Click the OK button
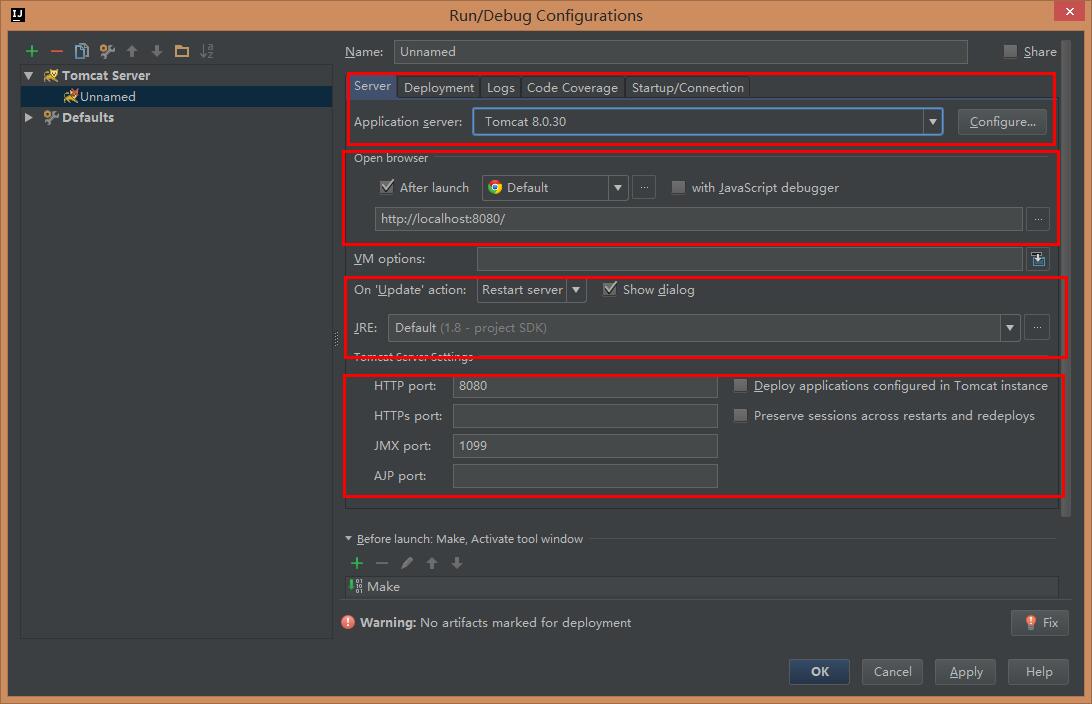 pyautogui.click(x=820, y=671)
